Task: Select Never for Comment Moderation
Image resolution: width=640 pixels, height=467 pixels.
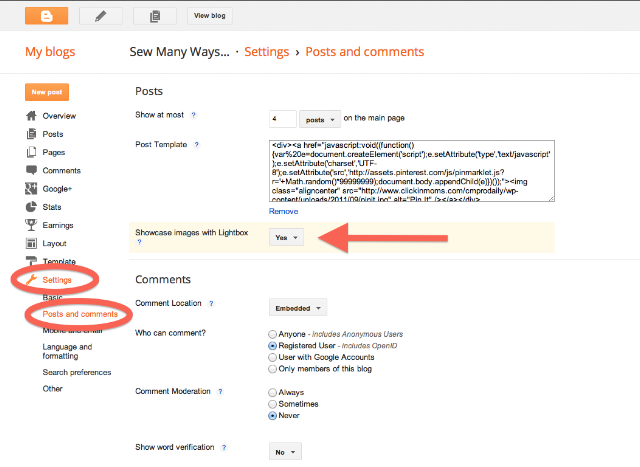Action: click(273, 416)
